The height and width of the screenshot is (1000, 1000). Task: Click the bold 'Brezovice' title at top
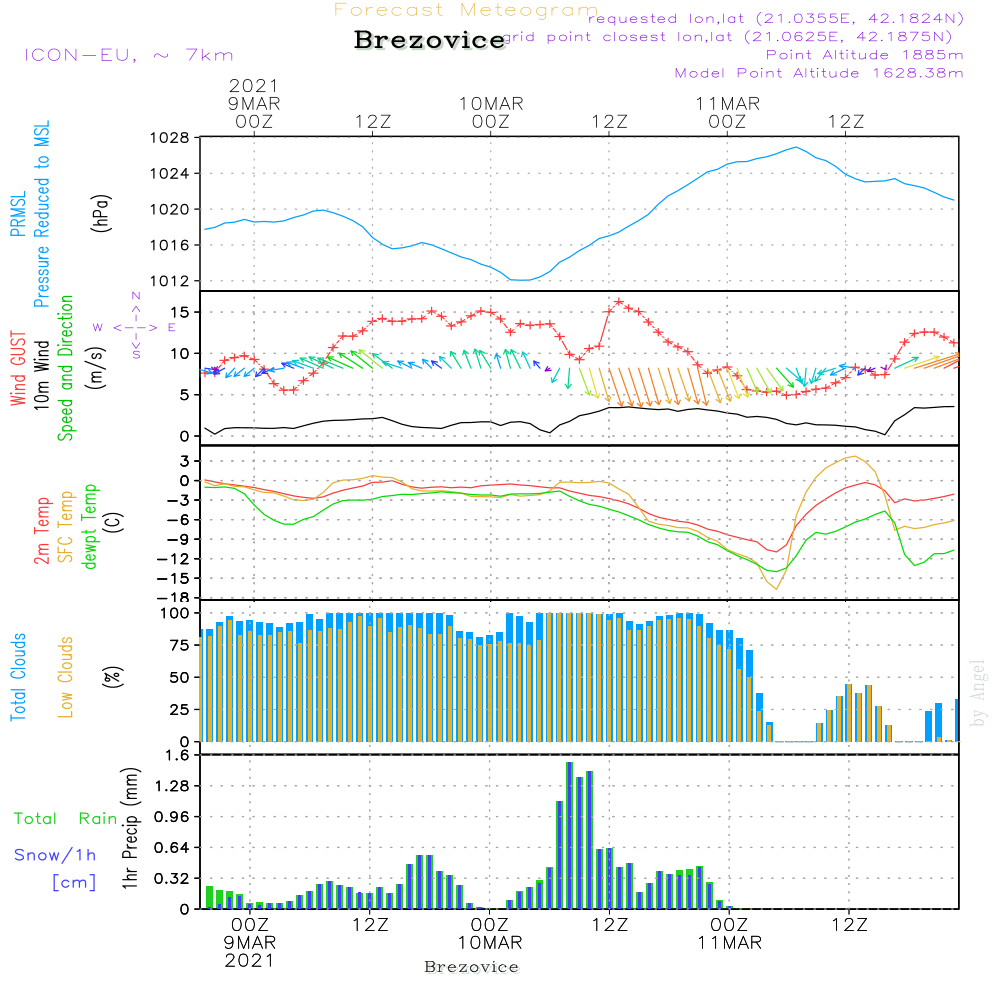tap(430, 40)
